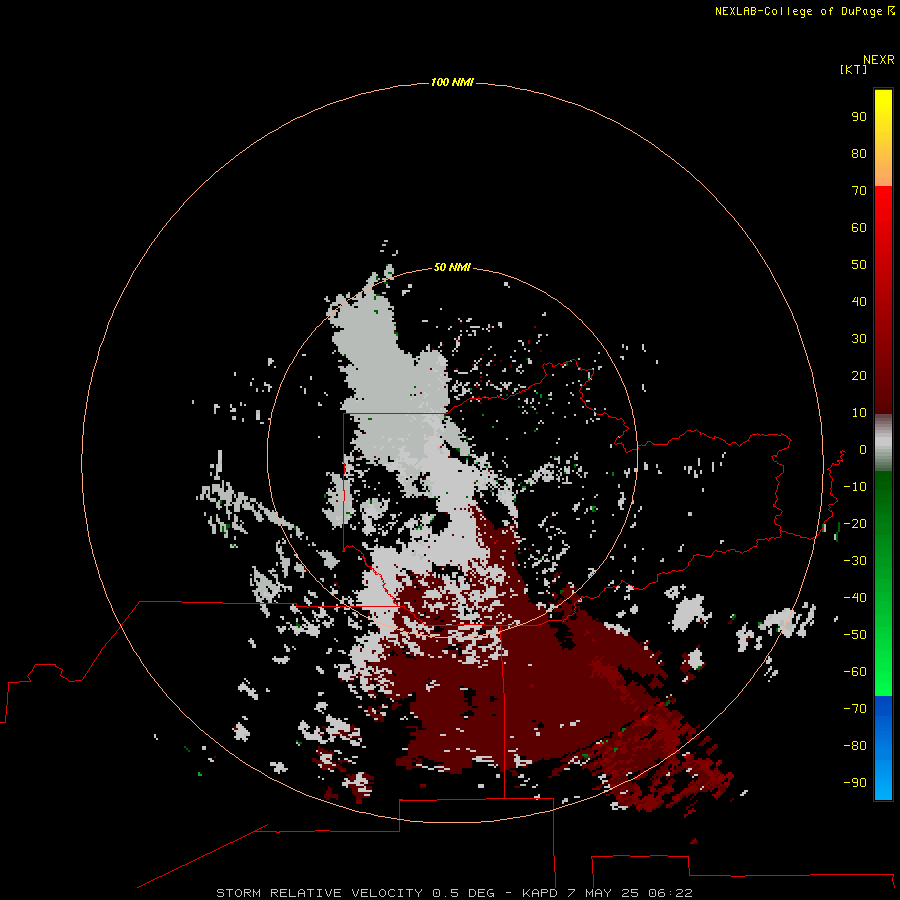Image resolution: width=900 pixels, height=900 pixels.
Task: Click the gray zero-velocity segment of the color bar
Action: coord(883,443)
